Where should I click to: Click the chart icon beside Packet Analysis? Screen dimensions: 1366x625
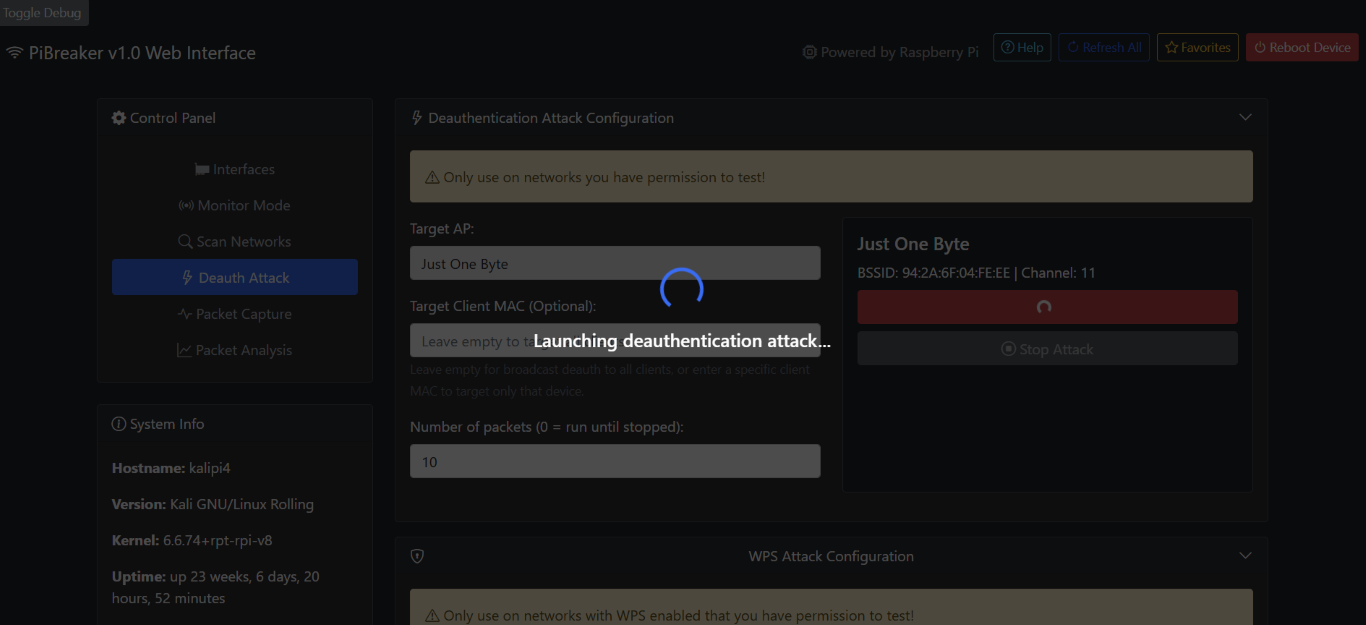tap(184, 350)
